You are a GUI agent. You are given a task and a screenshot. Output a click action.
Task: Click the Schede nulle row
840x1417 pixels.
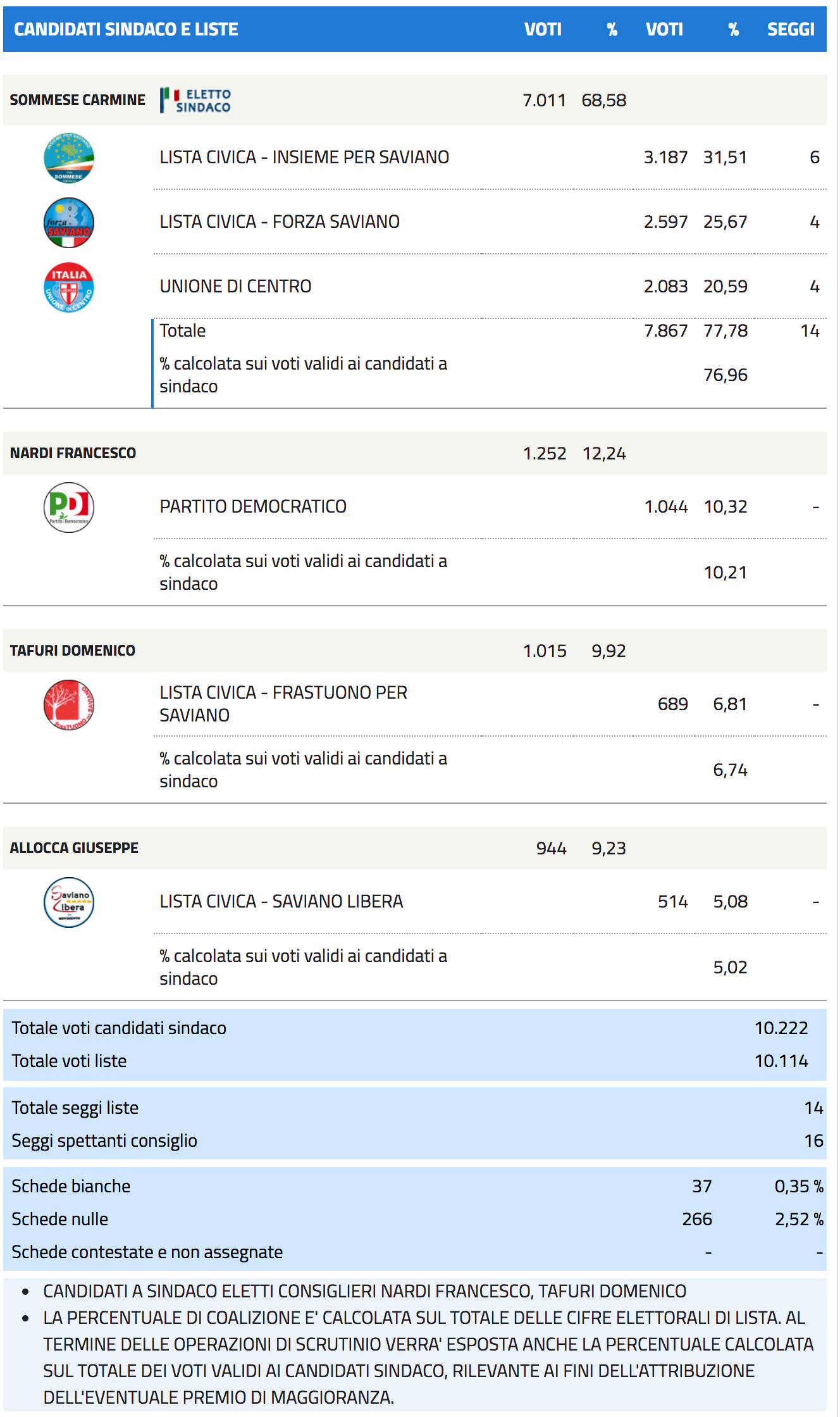[x=60, y=1220]
